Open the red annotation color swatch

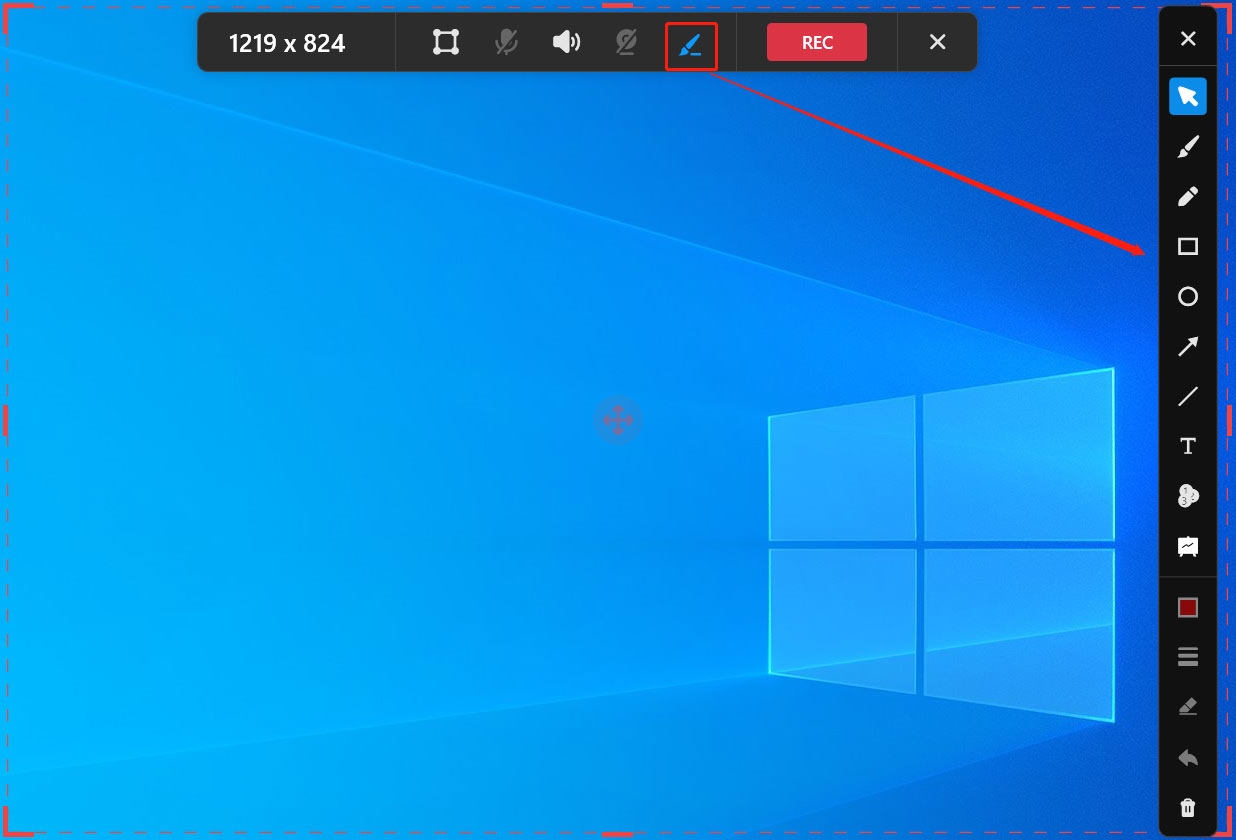1188,606
